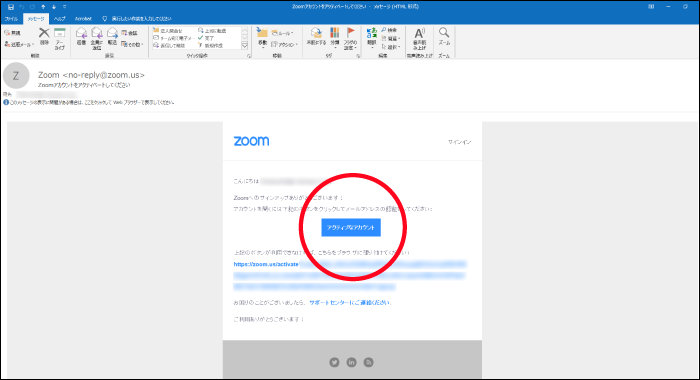Click the zoom logo in the email
Image resolution: width=700 pixels, height=380 pixels.
click(x=251, y=141)
